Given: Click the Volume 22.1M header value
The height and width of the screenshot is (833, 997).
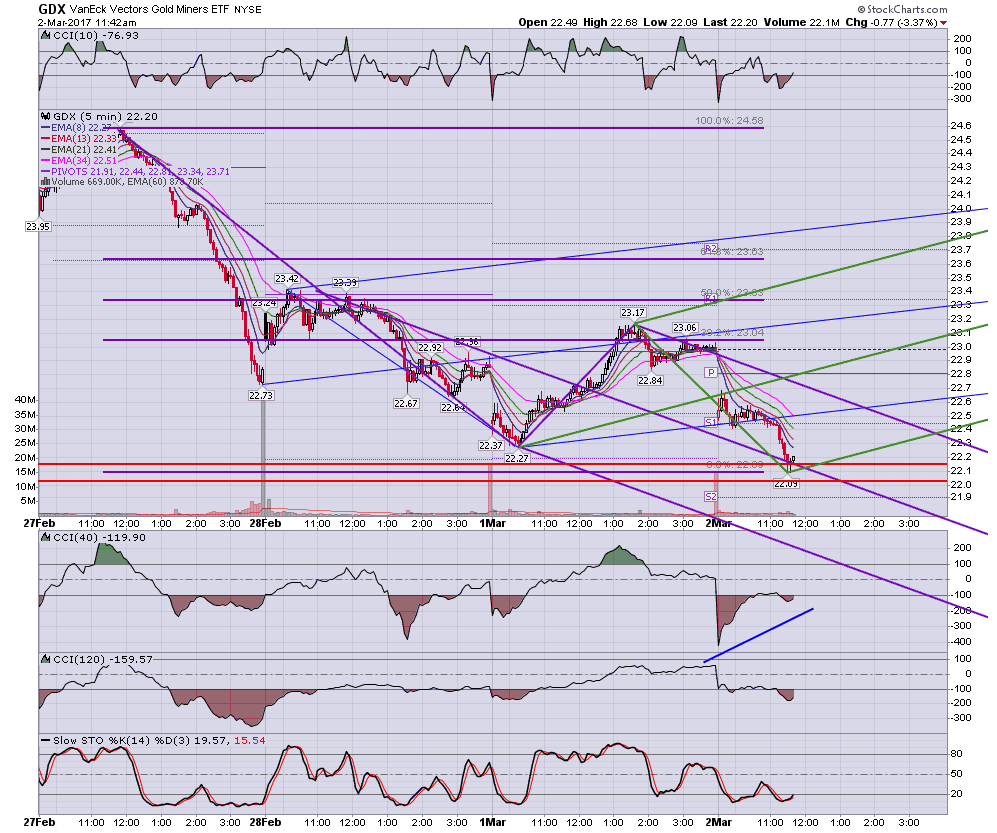Looking at the screenshot, I should tap(801, 22).
